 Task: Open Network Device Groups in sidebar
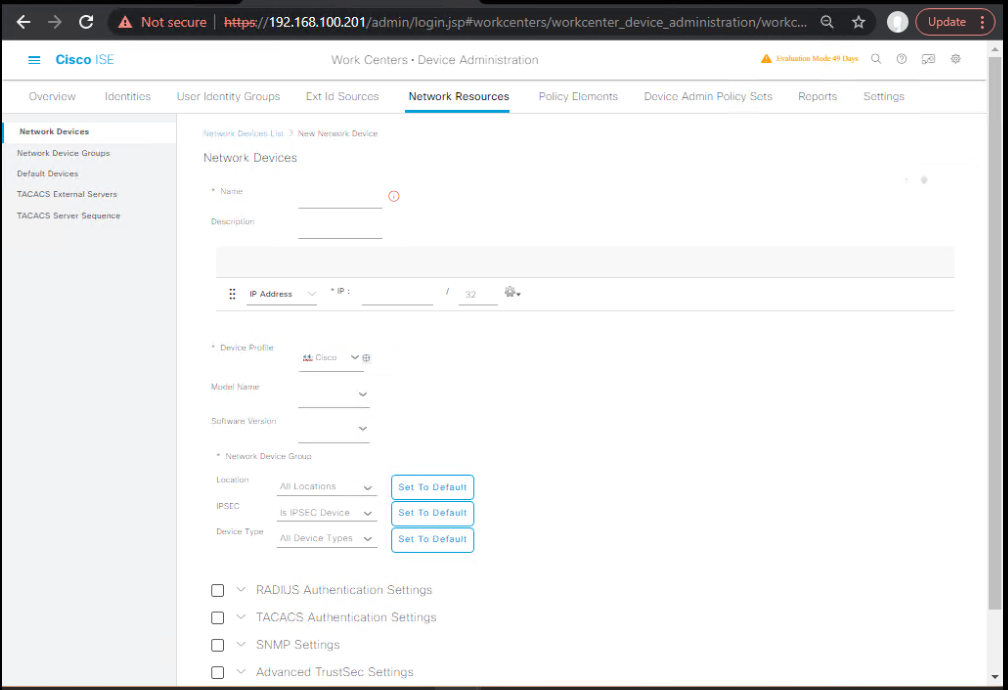(63, 153)
